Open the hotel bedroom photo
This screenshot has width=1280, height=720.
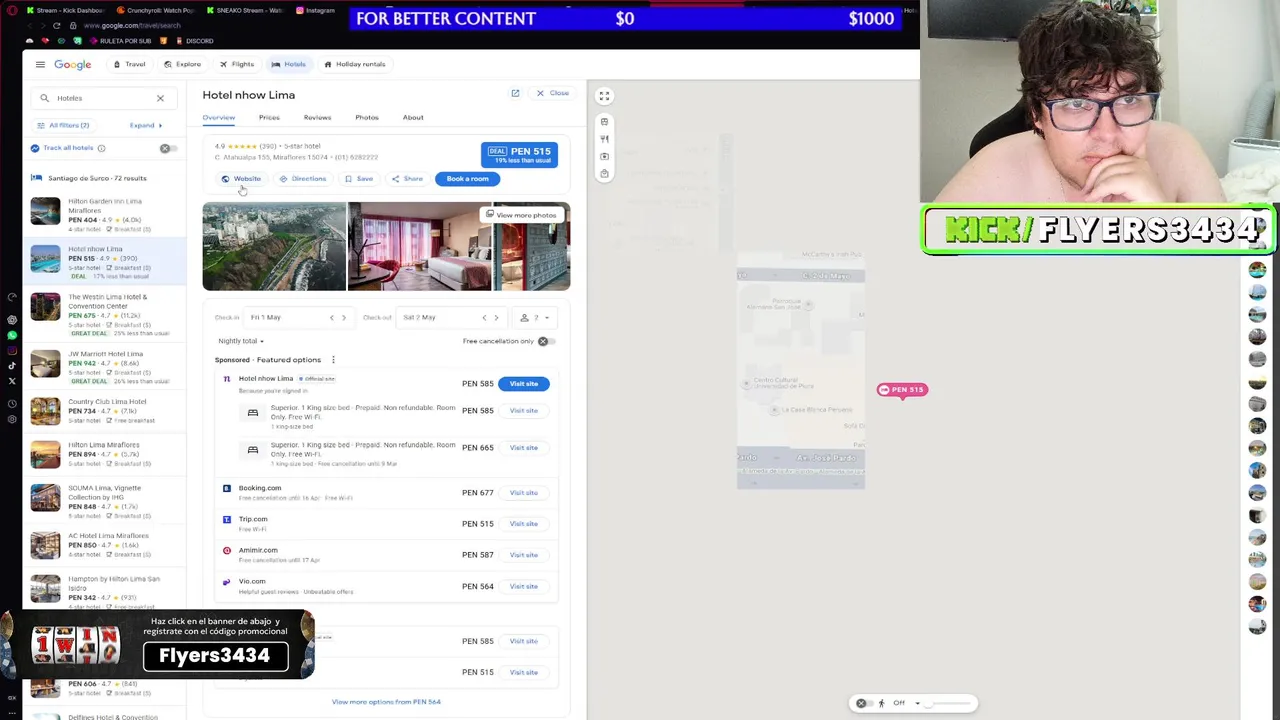pyautogui.click(x=419, y=246)
